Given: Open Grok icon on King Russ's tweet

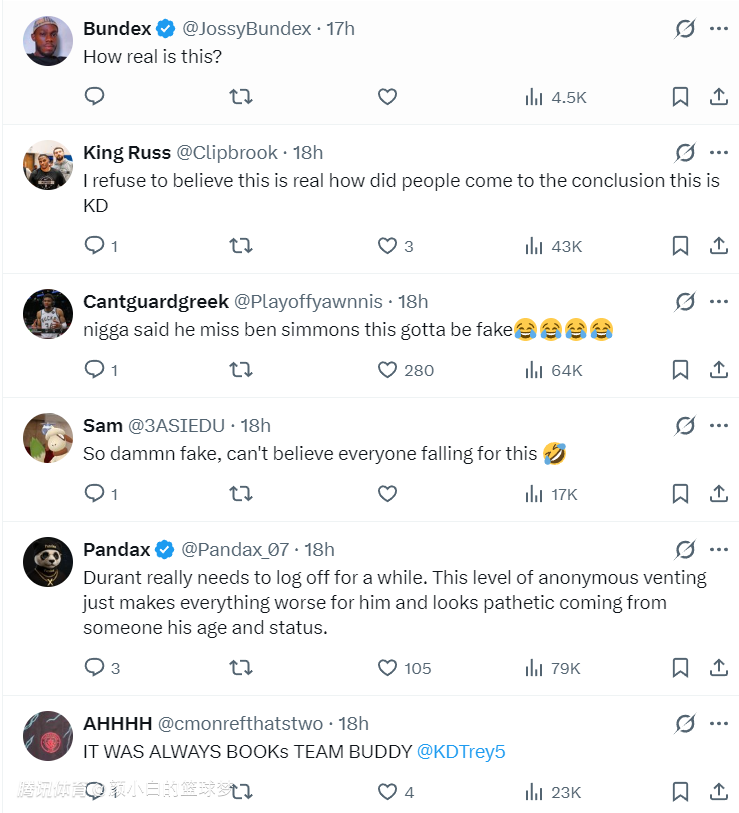Looking at the screenshot, I should (685, 153).
